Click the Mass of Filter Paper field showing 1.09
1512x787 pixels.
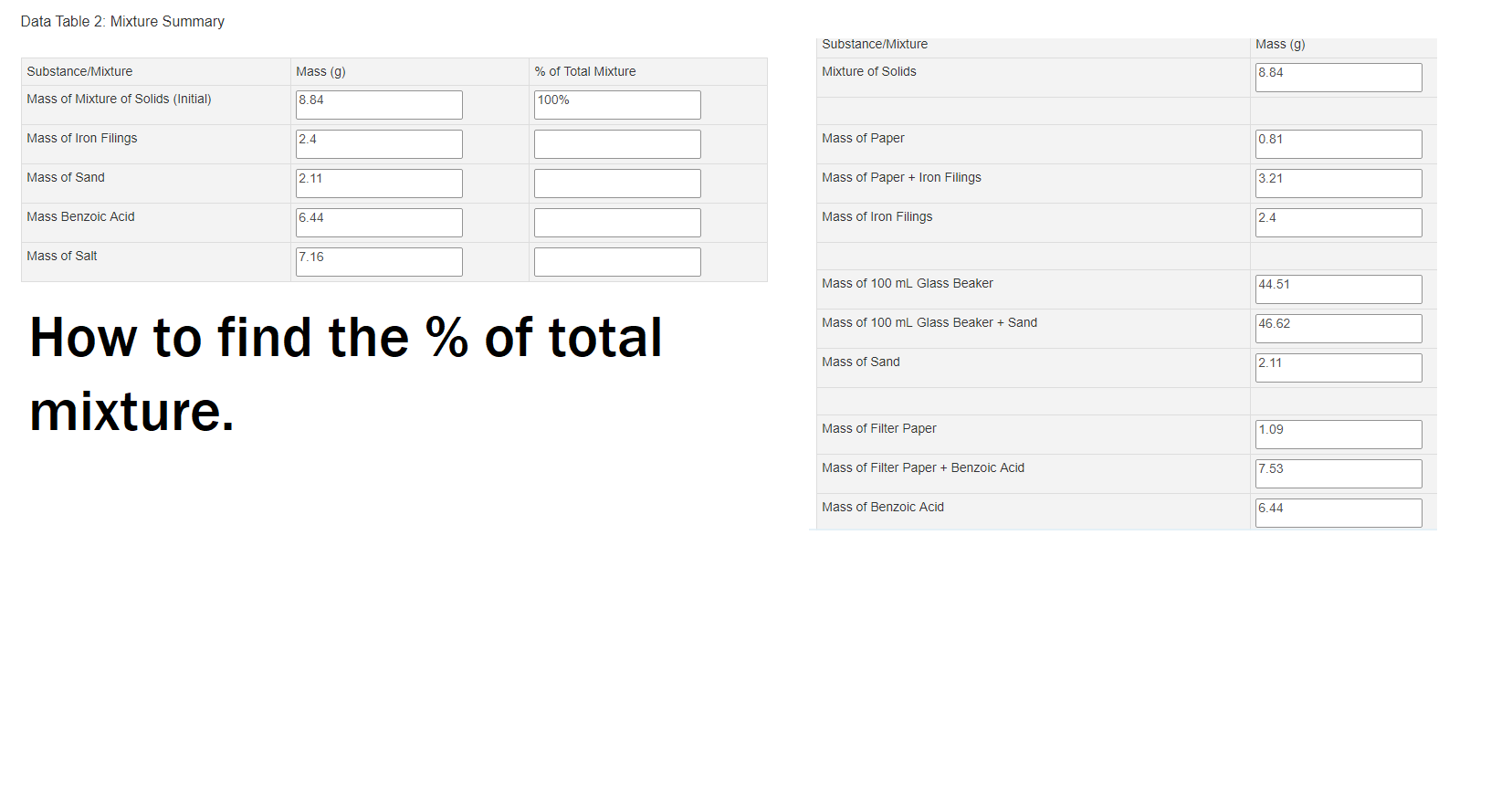pyautogui.click(x=1339, y=434)
